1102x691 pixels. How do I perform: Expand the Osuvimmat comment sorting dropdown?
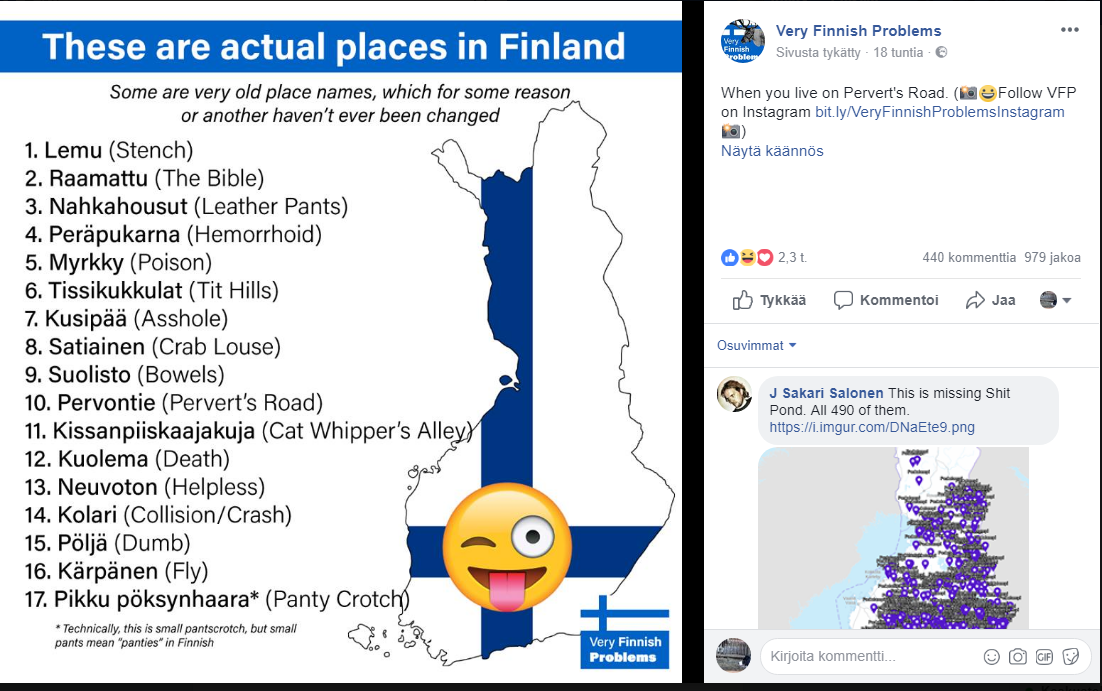756,345
